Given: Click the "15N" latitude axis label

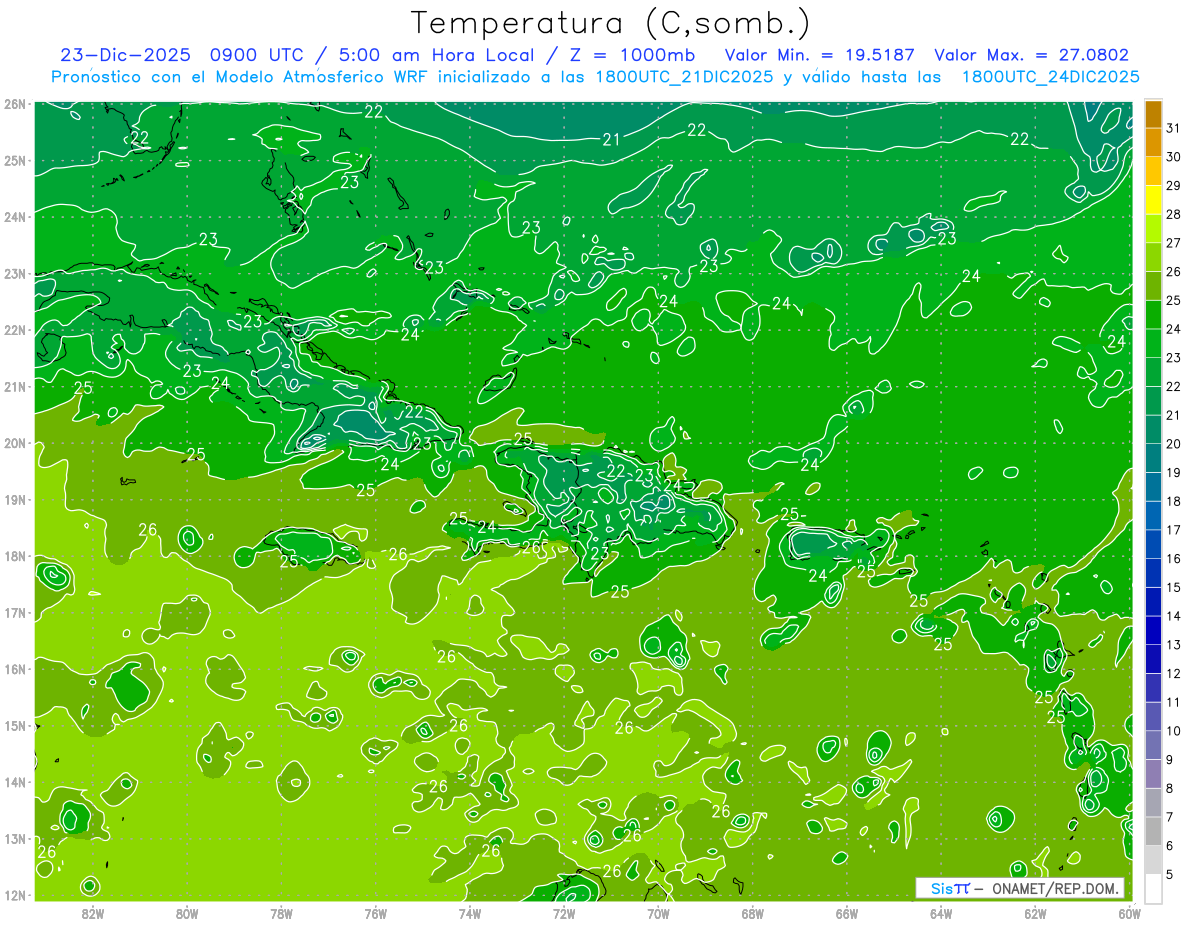Looking at the screenshot, I should (x=14, y=725).
